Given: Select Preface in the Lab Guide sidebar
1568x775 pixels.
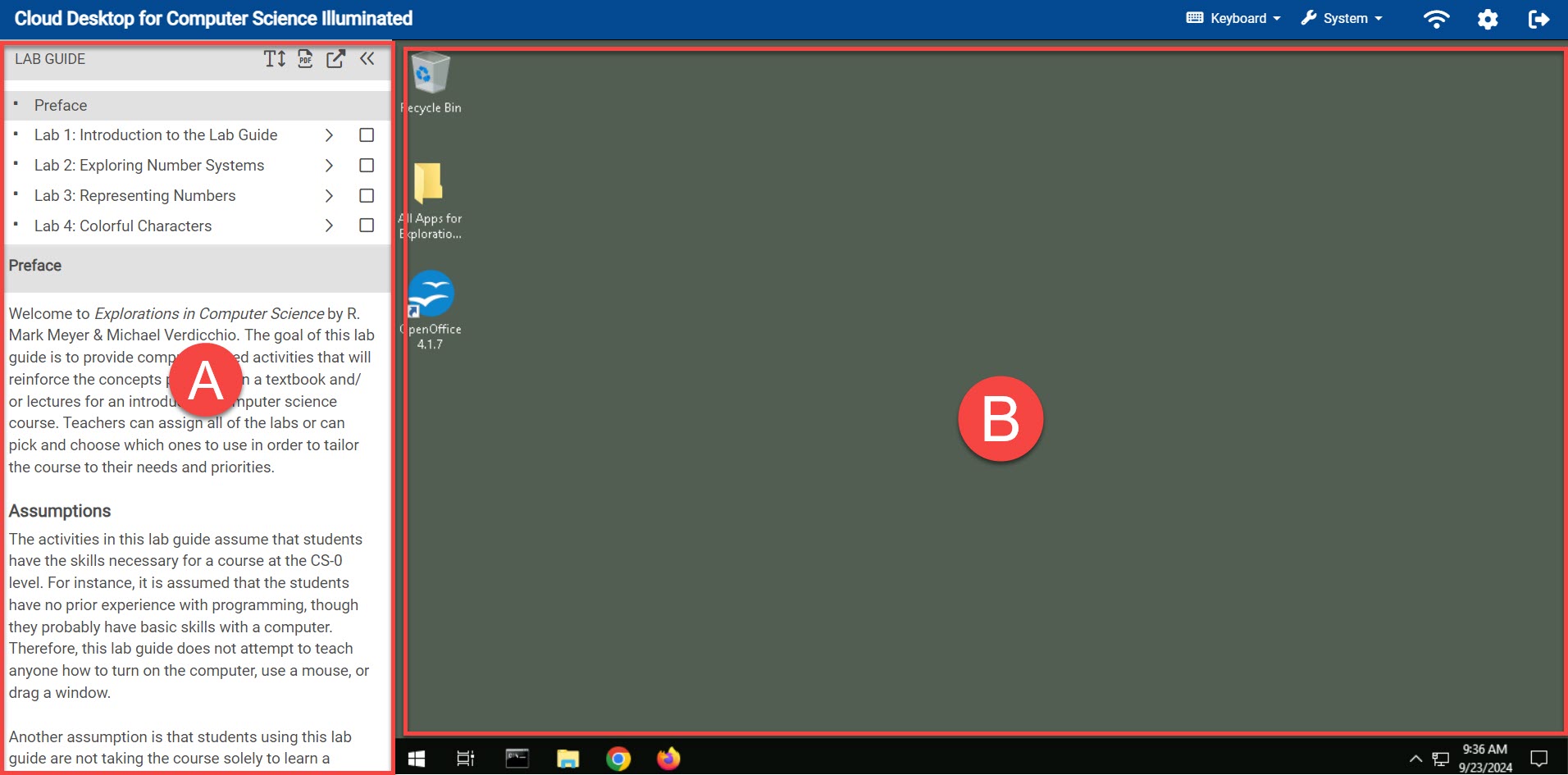Looking at the screenshot, I should [x=60, y=105].
